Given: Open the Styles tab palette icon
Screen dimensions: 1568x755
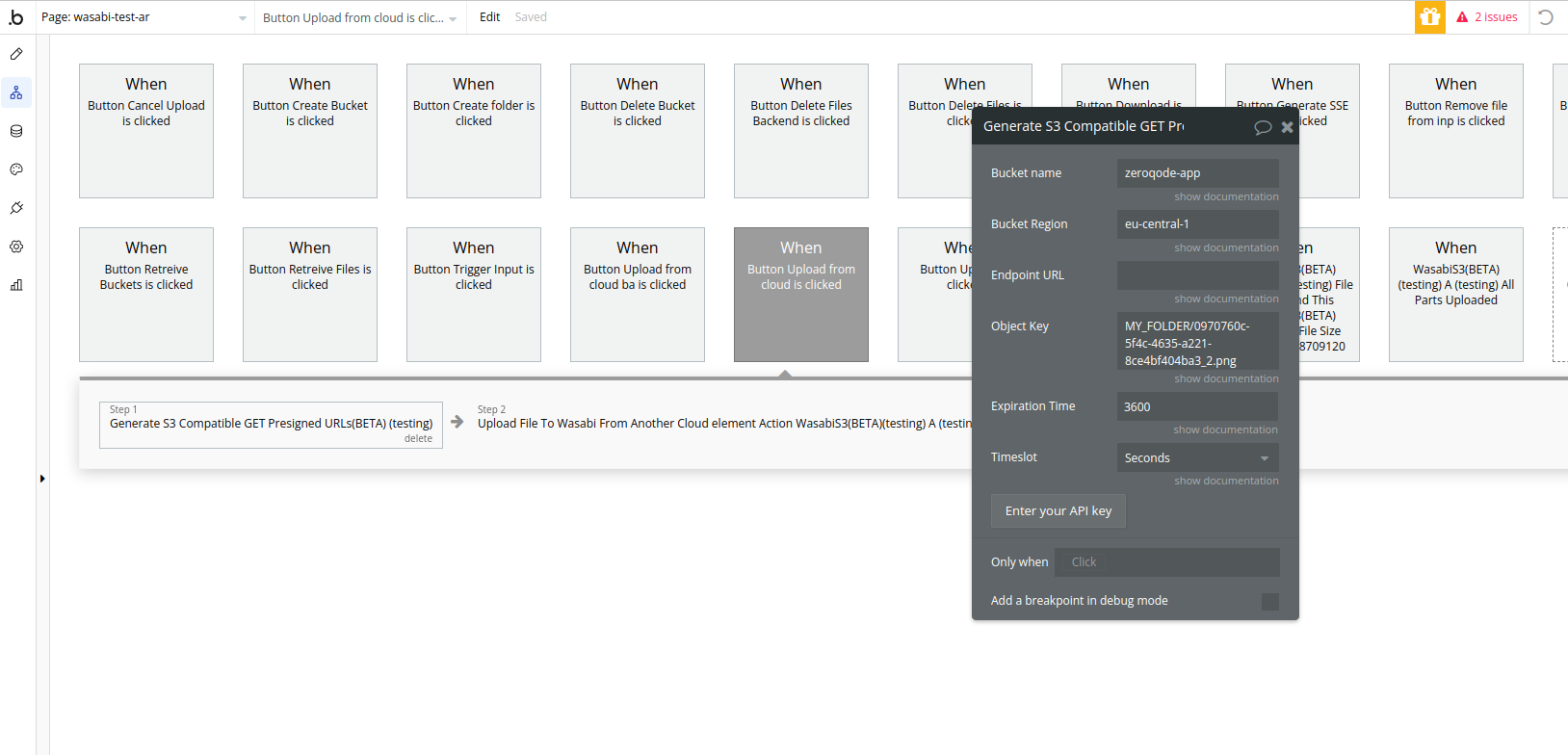Looking at the screenshot, I should (16, 169).
